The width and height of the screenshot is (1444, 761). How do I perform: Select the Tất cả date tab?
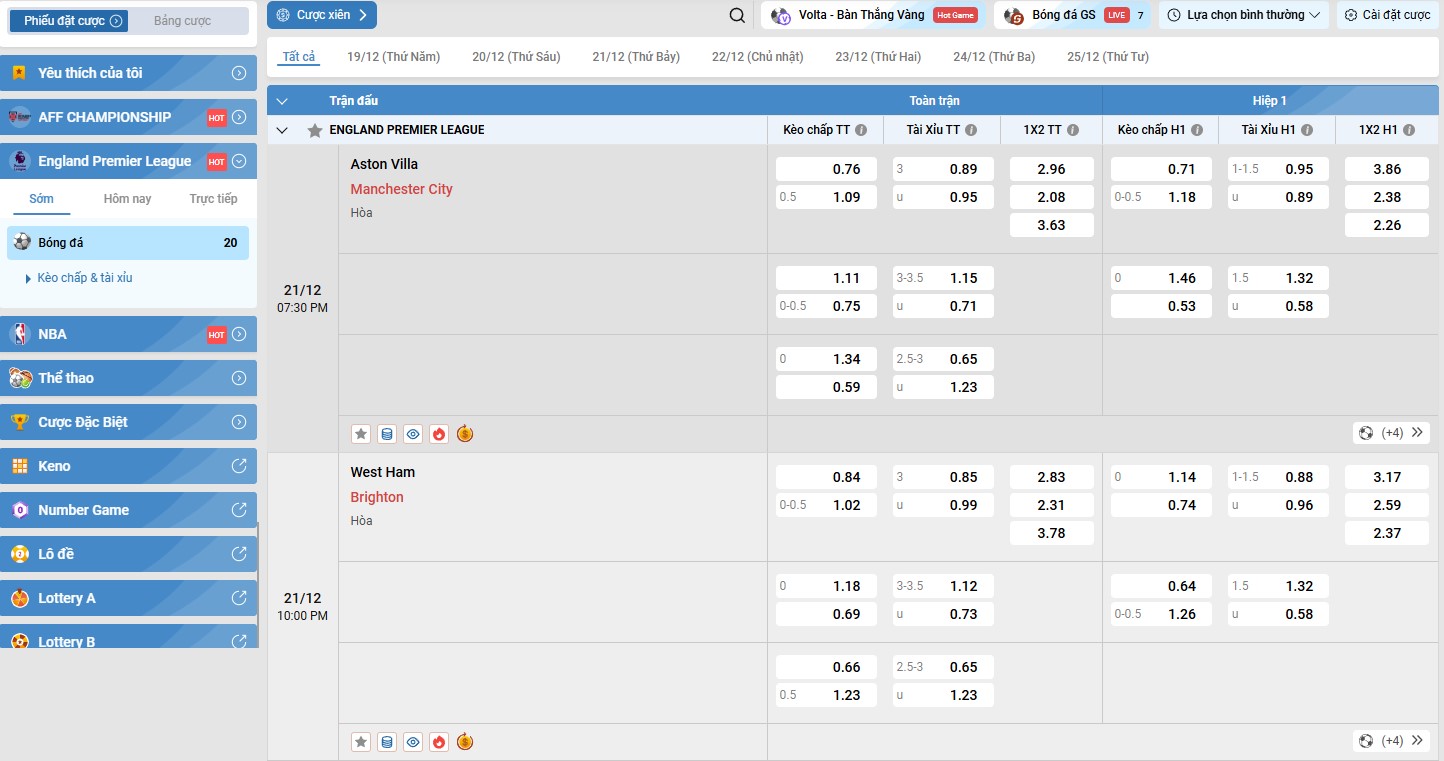(299, 57)
